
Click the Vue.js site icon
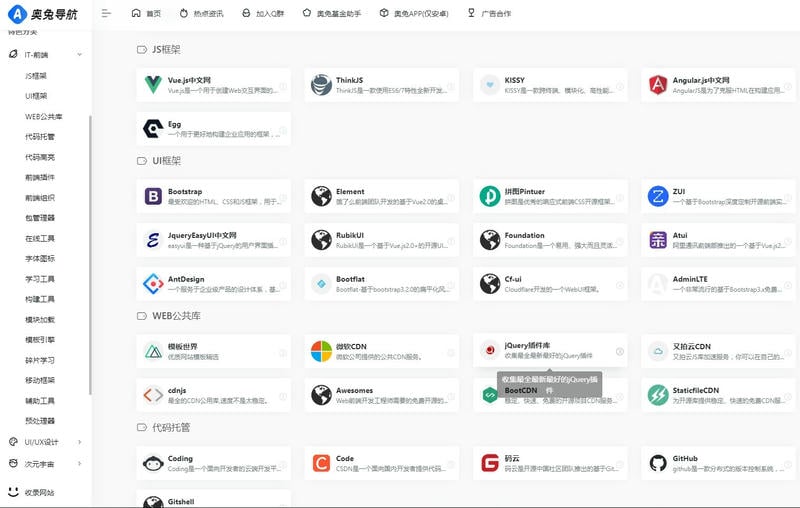pyautogui.click(x=153, y=85)
